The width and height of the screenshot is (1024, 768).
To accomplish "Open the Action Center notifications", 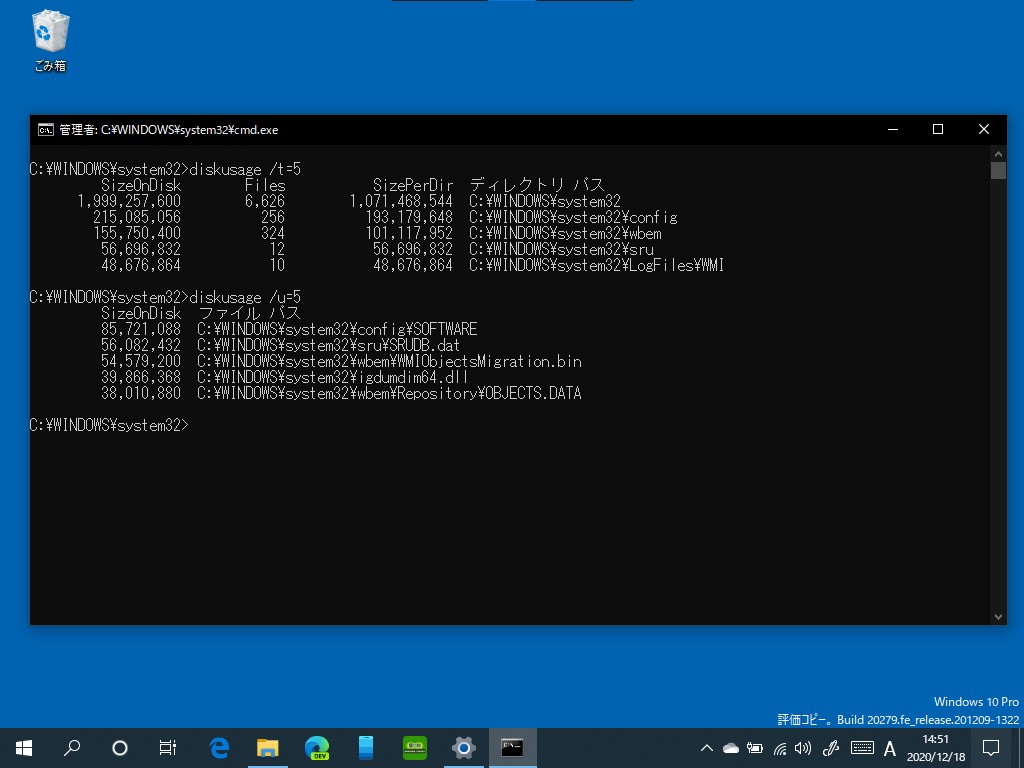I will (991, 748).
